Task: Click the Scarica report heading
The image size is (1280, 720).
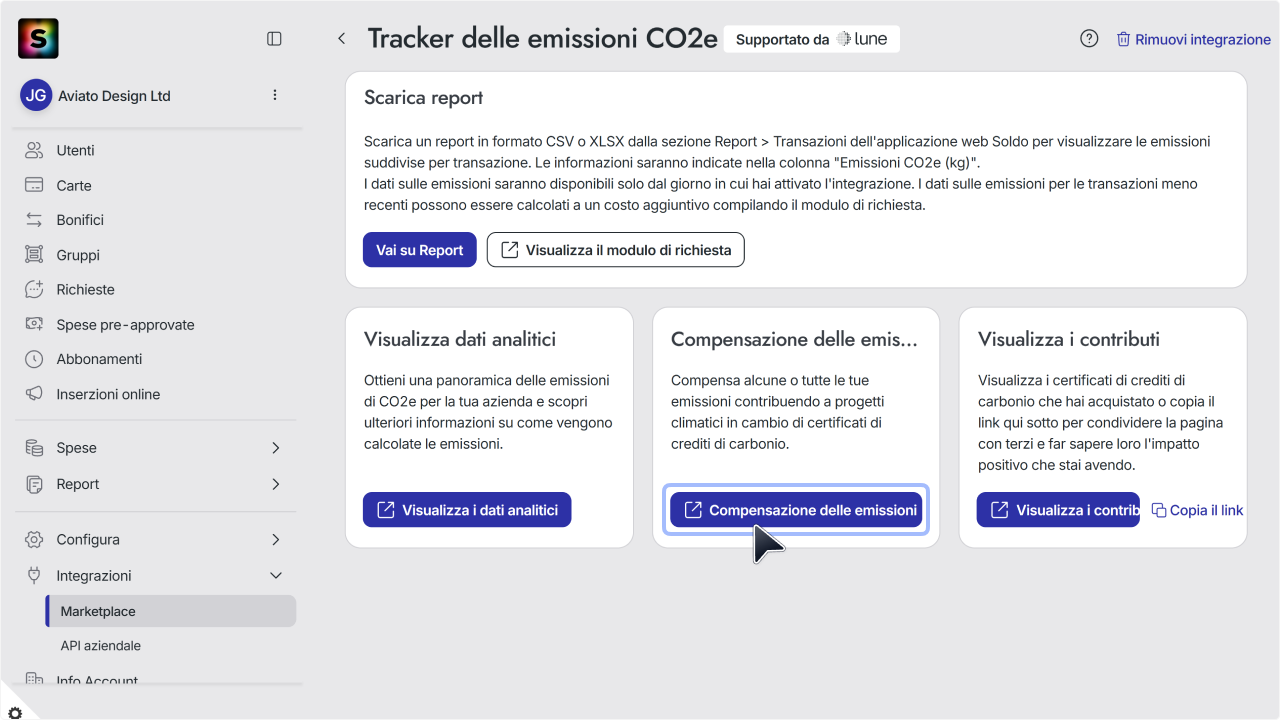Action: click(424, 98)
